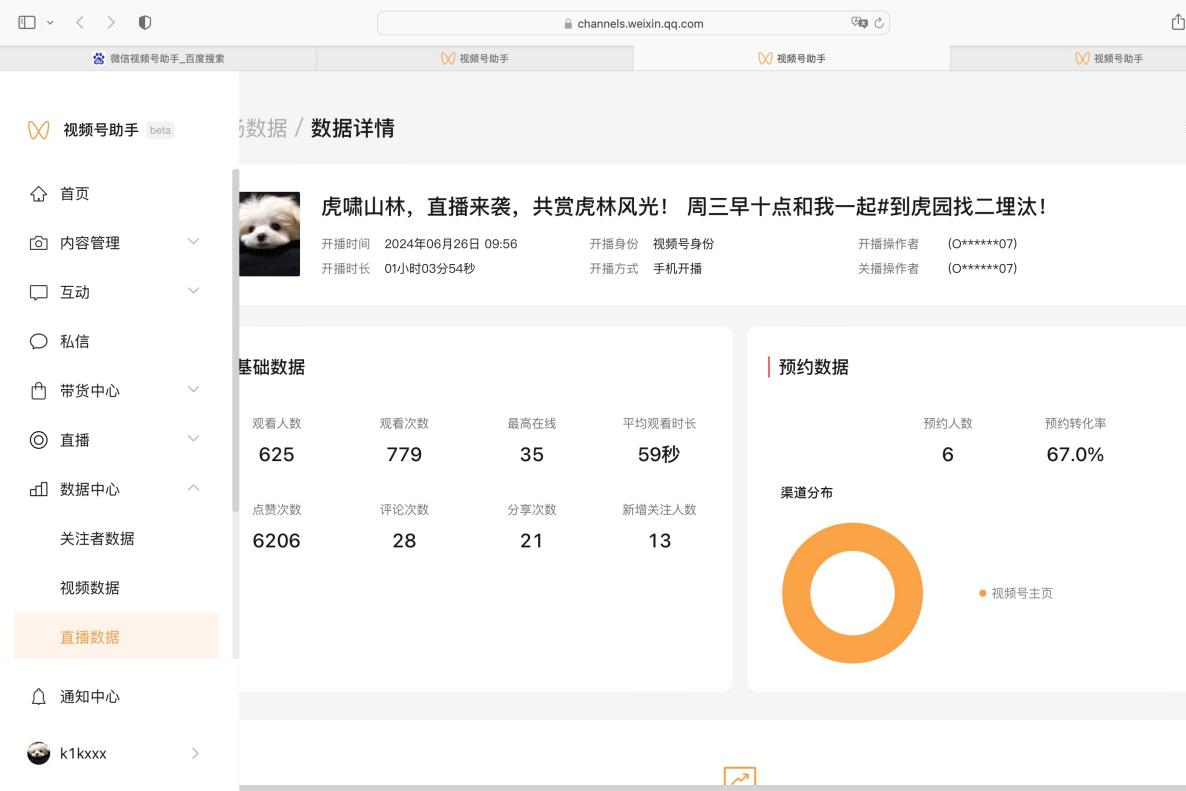Switch to the 微信视频号助手_百度搜索 tab
This screenshot has height=791, width=1186.
click(x=158, y=59)
